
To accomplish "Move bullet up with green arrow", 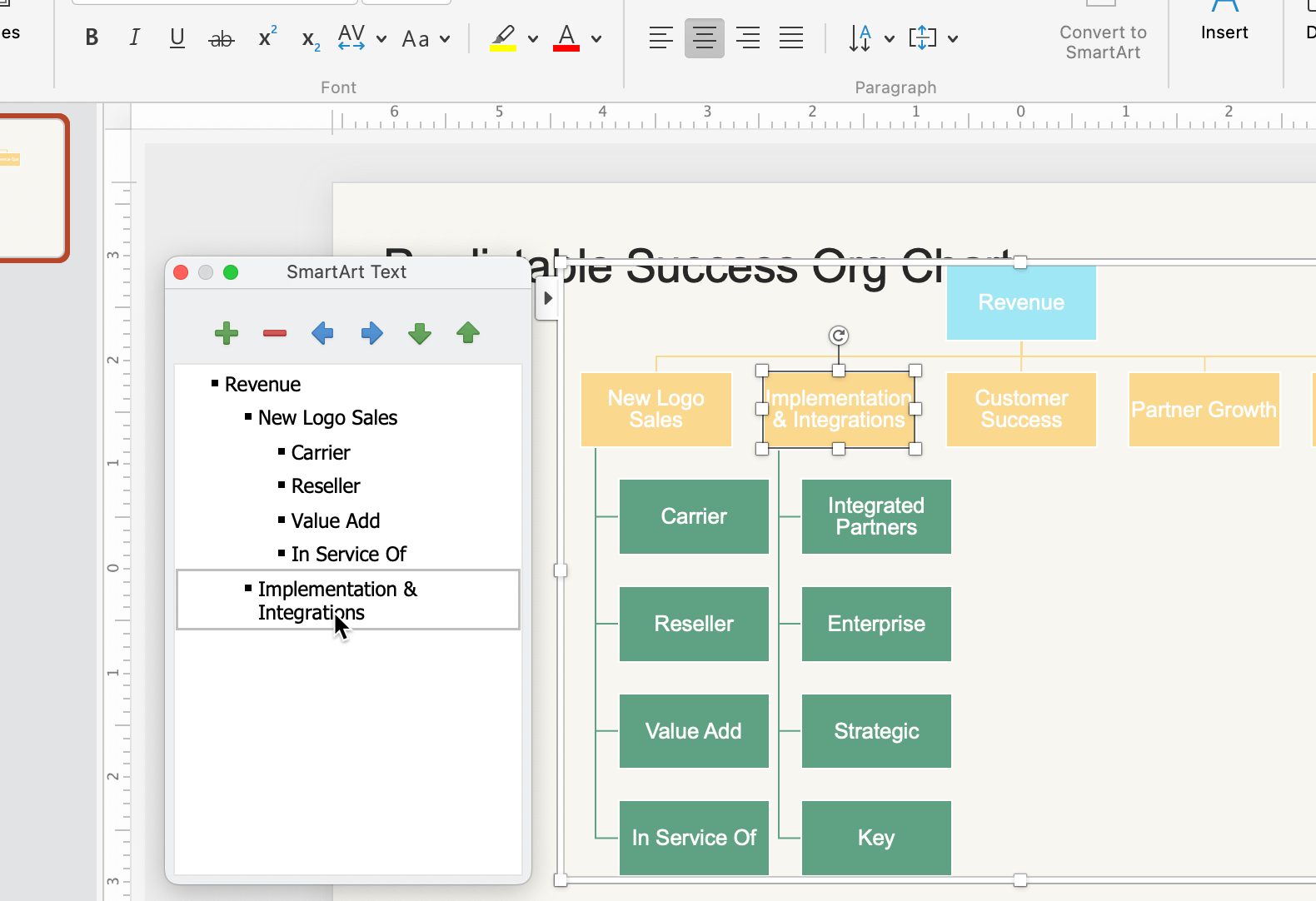I will 468,333.
